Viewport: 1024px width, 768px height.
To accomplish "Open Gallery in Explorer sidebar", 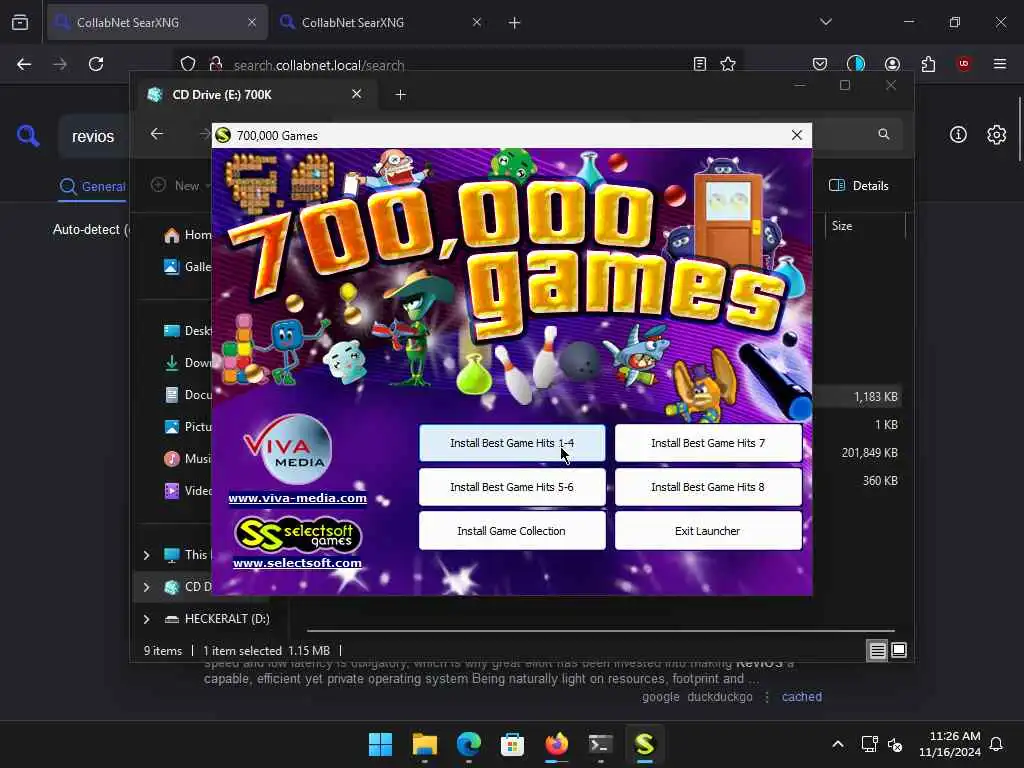I will (187, 266).
